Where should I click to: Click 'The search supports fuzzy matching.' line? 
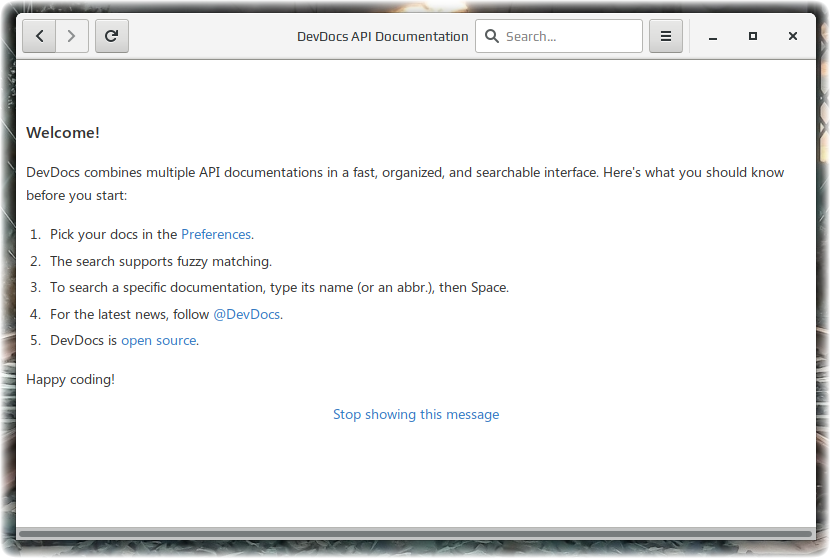tap(161, 262)
